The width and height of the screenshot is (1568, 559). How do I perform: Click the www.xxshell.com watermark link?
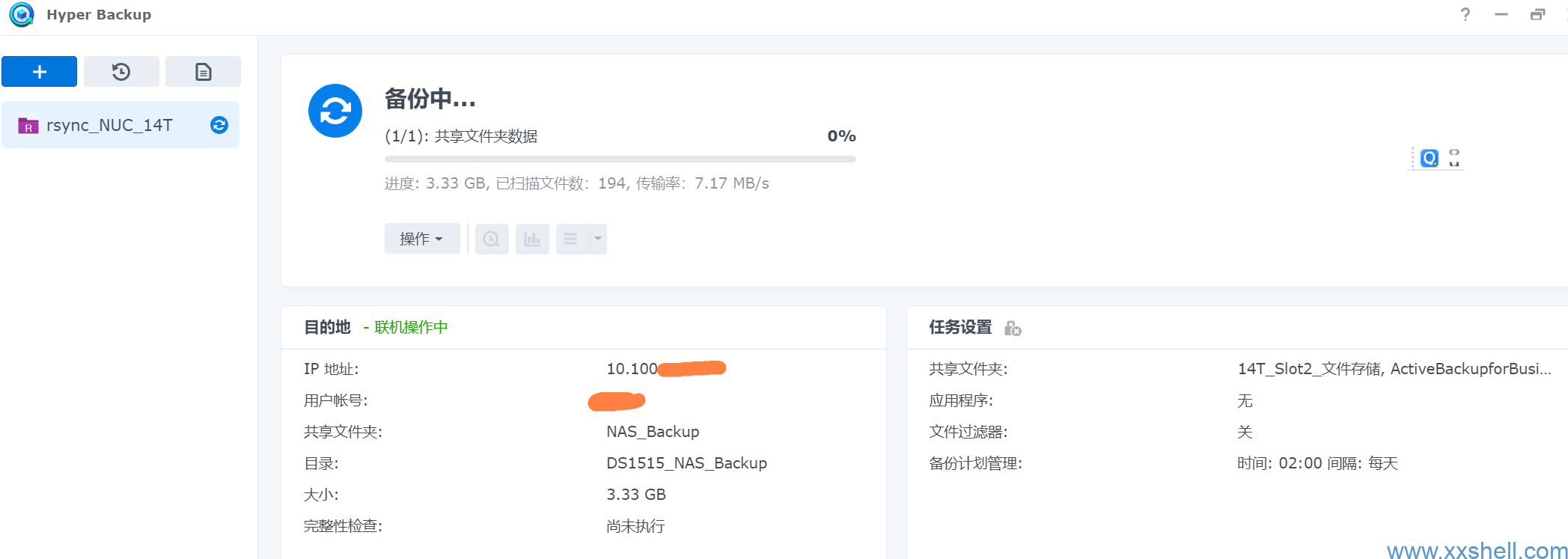(1476, 551)
